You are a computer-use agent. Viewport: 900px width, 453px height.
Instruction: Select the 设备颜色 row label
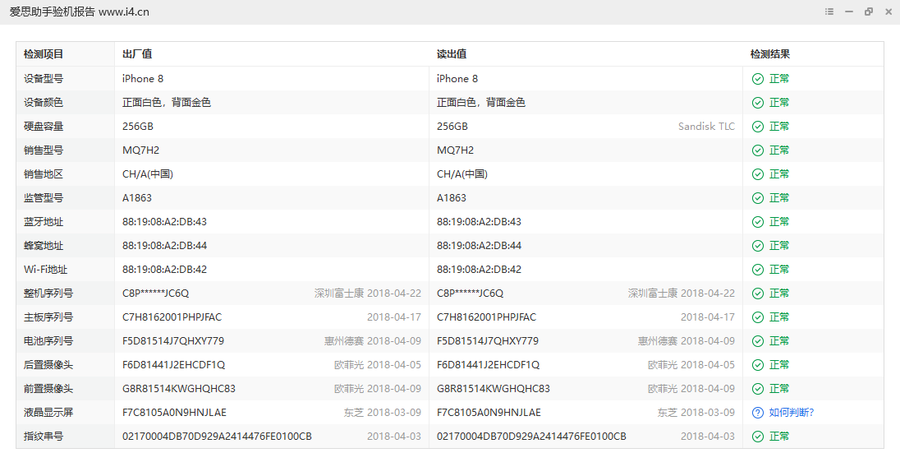pyautogui.click(x=44, y=103)
